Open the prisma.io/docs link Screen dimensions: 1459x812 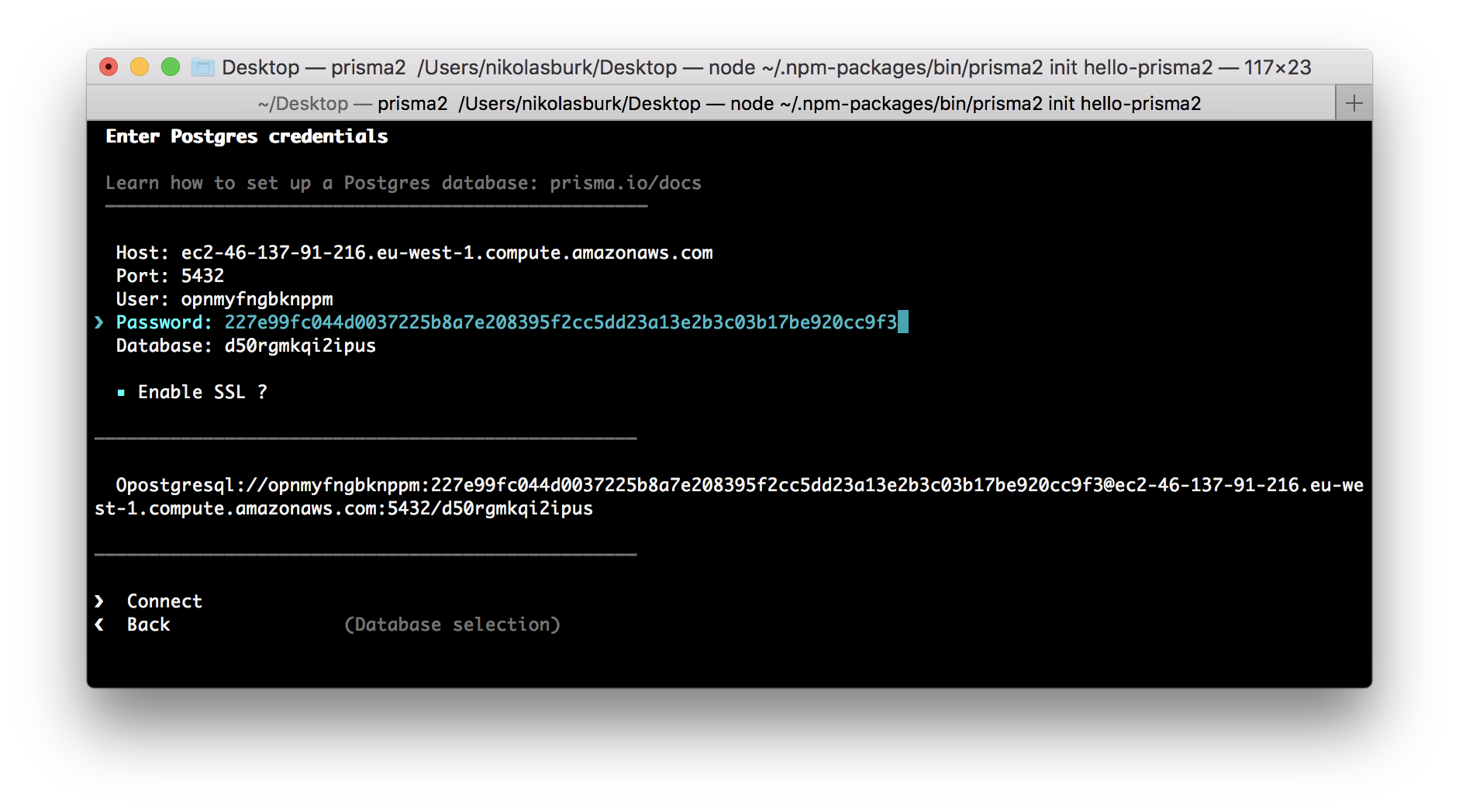coord(626,183)
